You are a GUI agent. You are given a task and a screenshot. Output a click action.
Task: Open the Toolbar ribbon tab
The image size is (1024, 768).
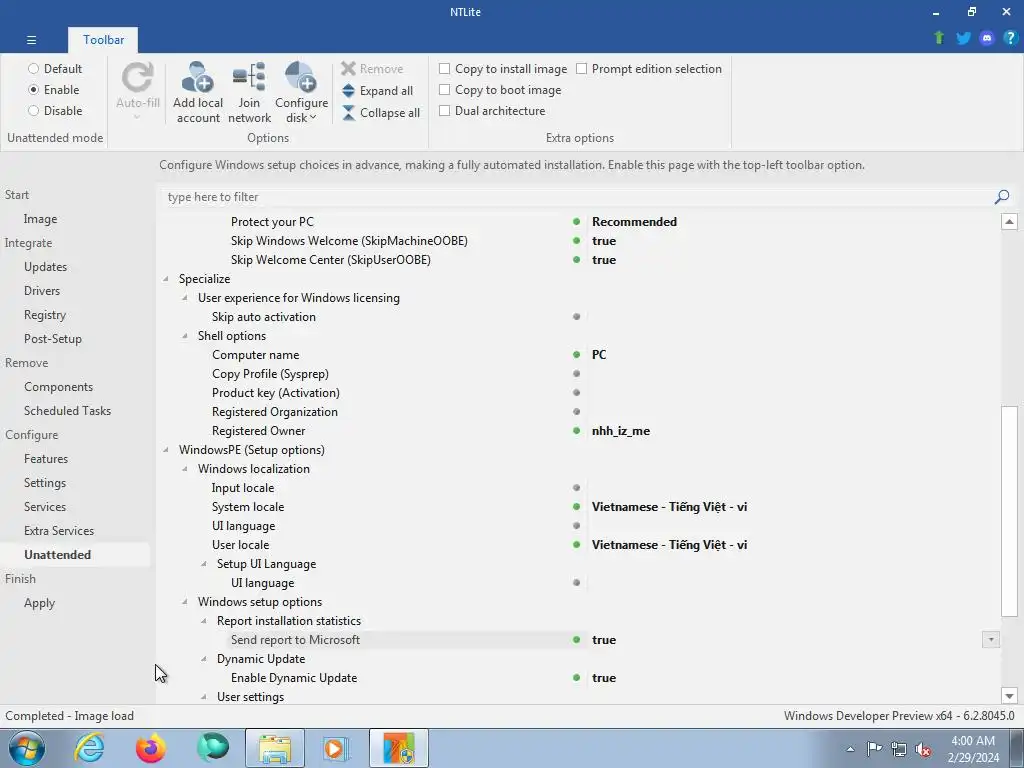pos(103,40)
